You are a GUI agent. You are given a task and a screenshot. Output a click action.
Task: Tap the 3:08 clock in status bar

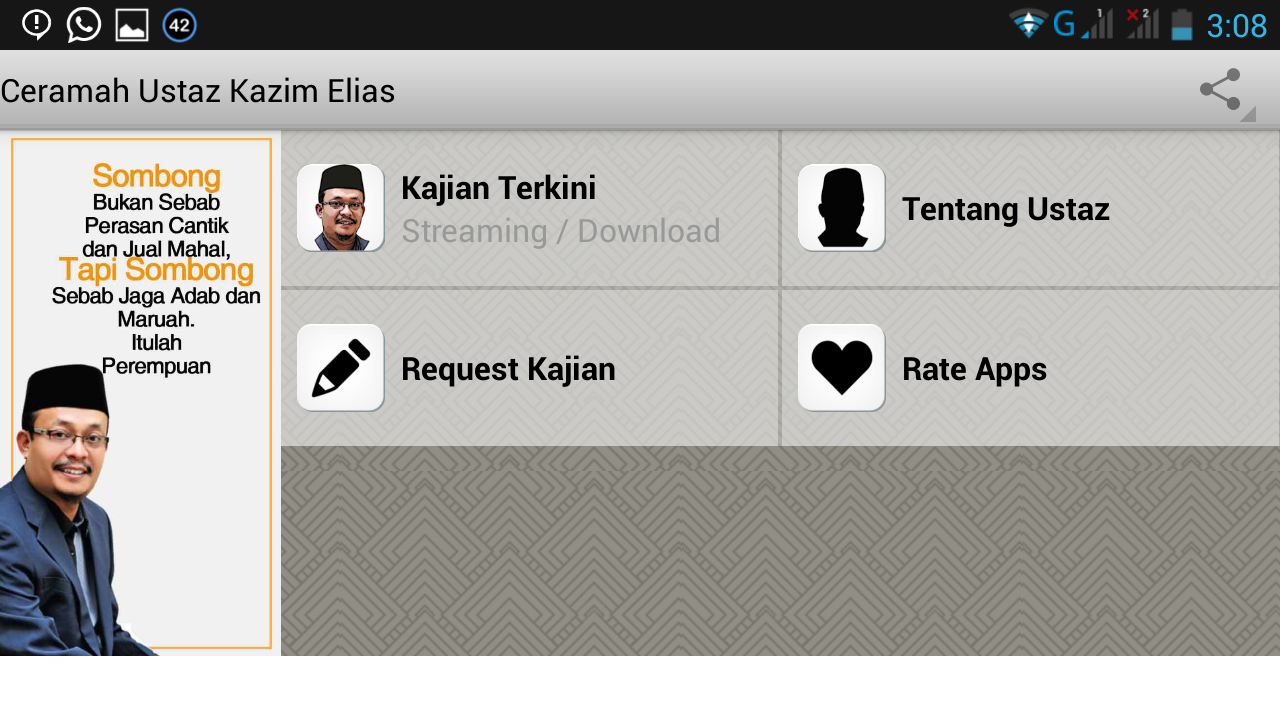point(1237,26)
